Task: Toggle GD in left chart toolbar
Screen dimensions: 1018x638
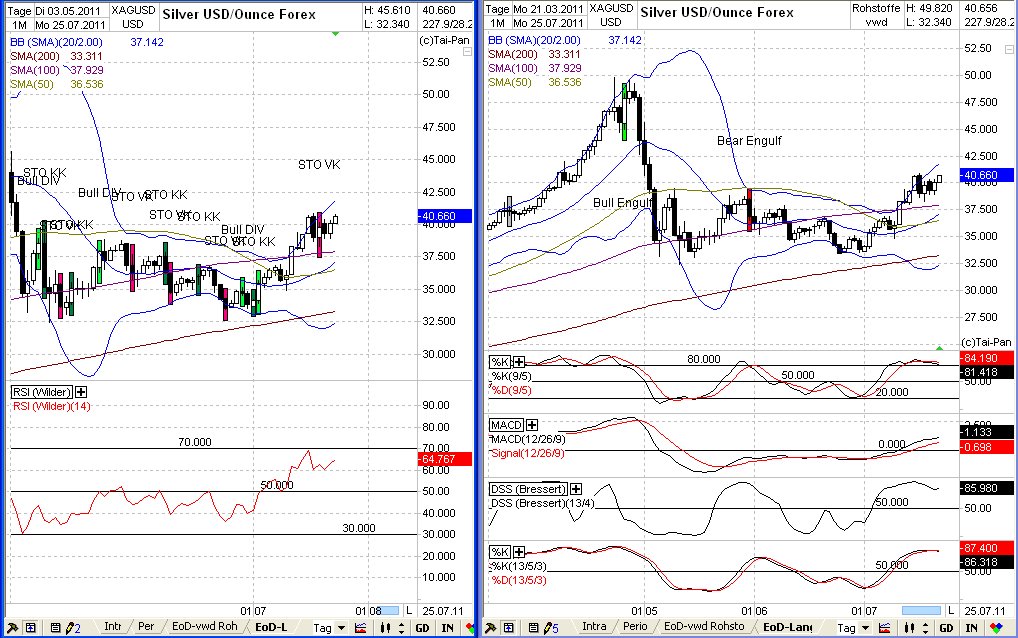Action: tap(422, 628)
